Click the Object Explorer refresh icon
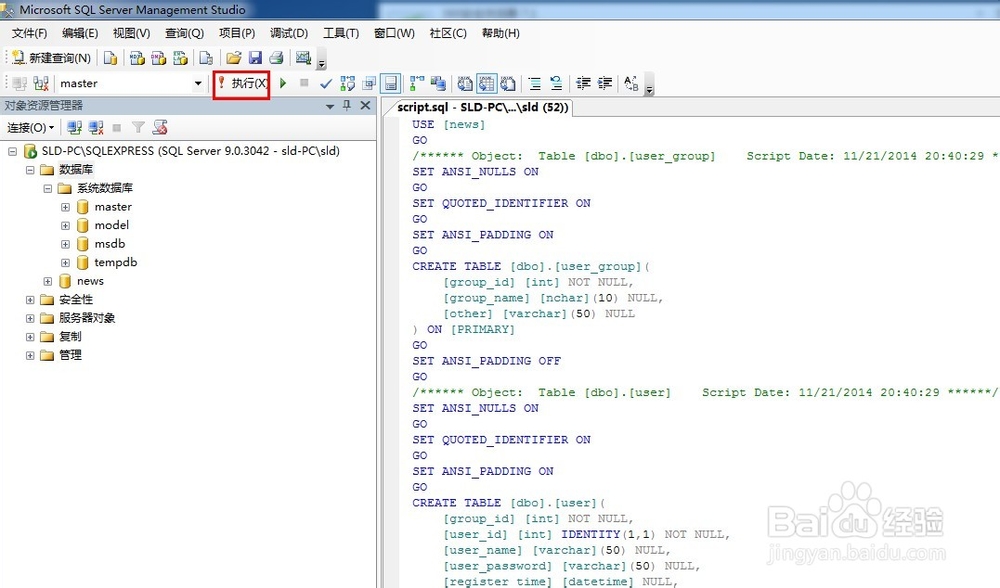Viewport: 1000px width, 588px height. point(160,128)
